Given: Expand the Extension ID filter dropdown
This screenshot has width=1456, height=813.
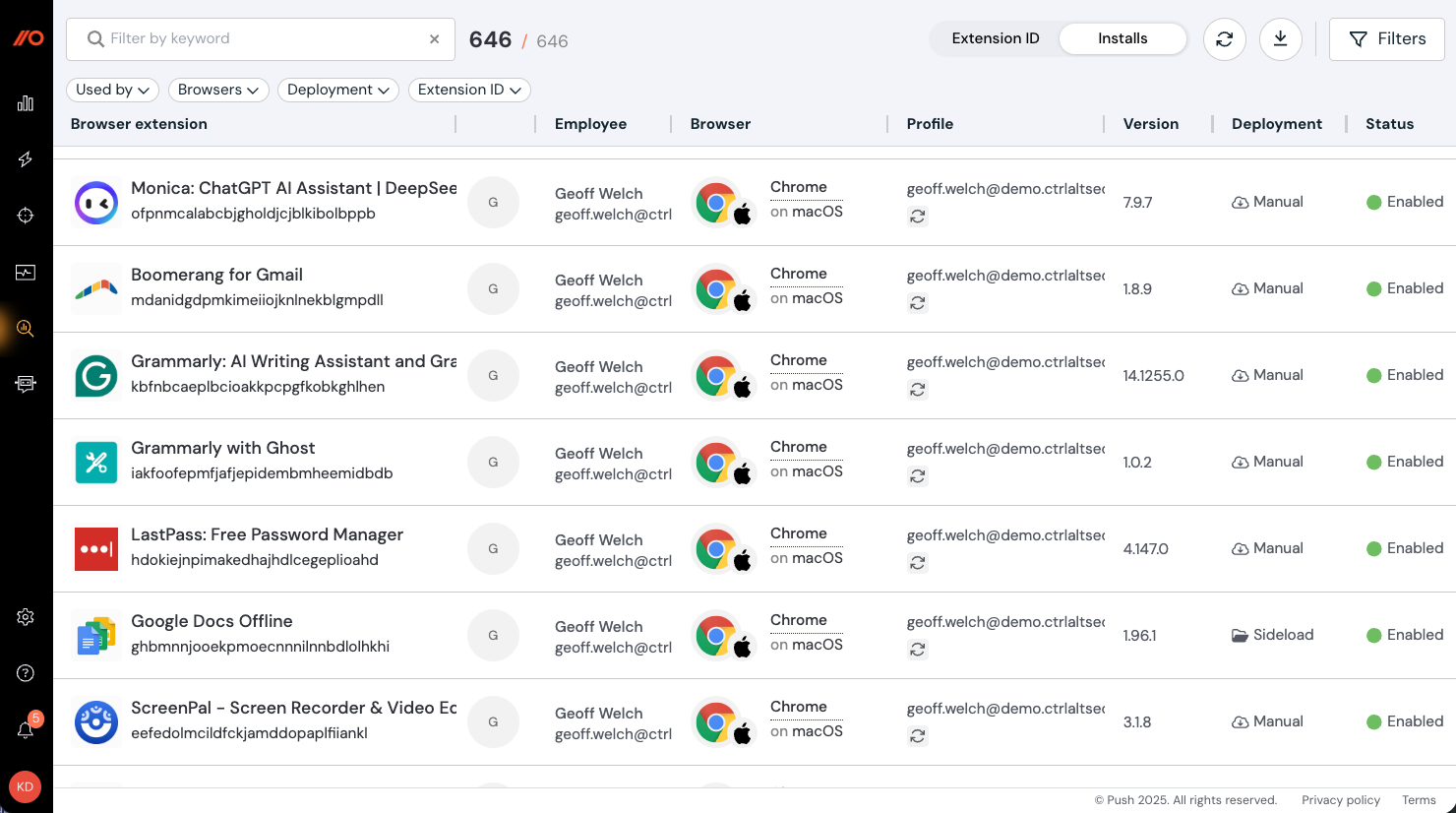Looking at the screenshot, I should [469, 90].
